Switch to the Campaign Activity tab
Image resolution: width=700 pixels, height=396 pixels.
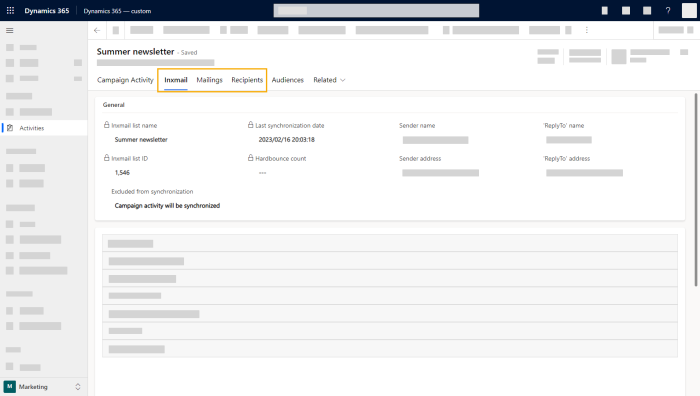[125, 80]
